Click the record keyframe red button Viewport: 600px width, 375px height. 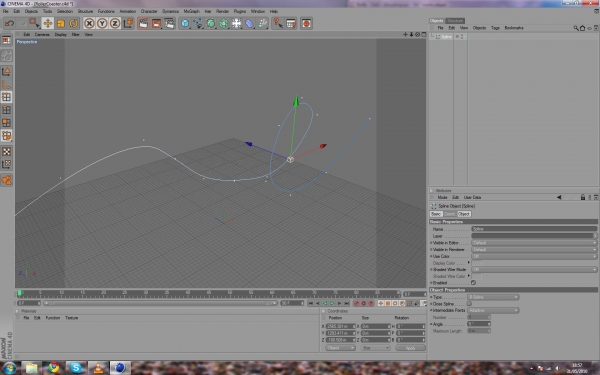356,303
